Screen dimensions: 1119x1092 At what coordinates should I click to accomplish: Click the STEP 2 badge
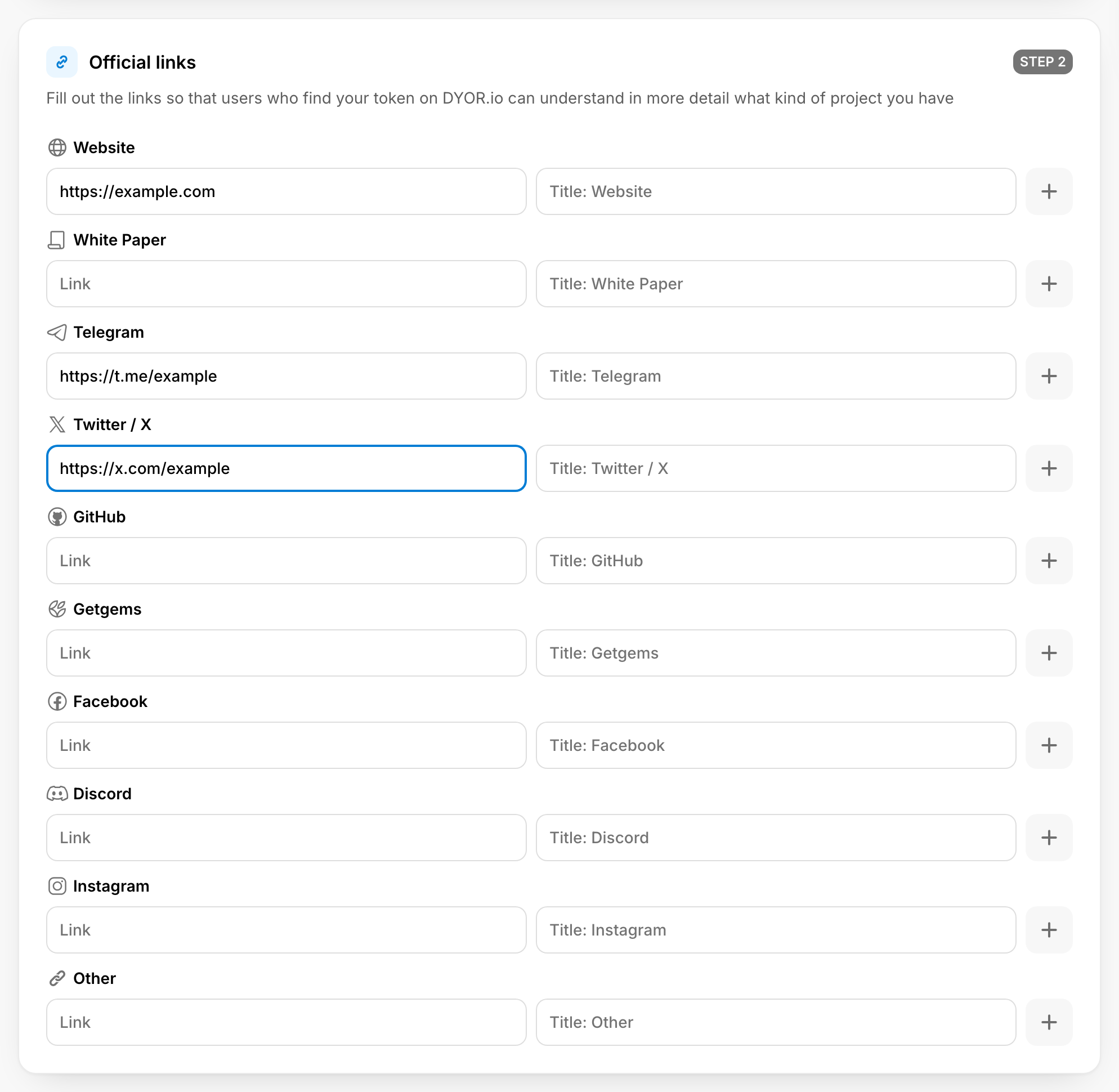(x=1042, y=62)
